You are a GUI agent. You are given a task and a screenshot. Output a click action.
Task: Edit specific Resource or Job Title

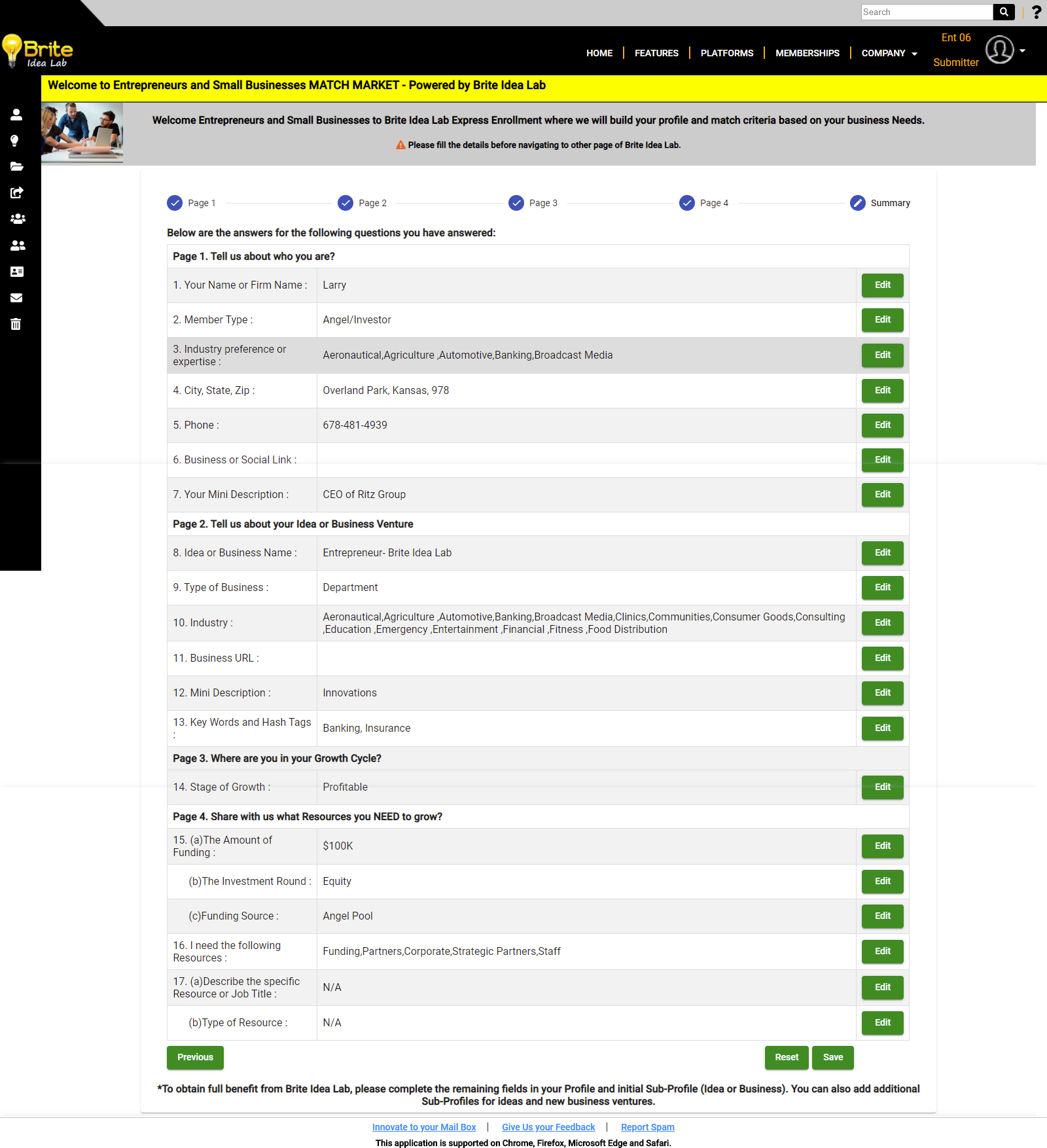coord(883,988)
